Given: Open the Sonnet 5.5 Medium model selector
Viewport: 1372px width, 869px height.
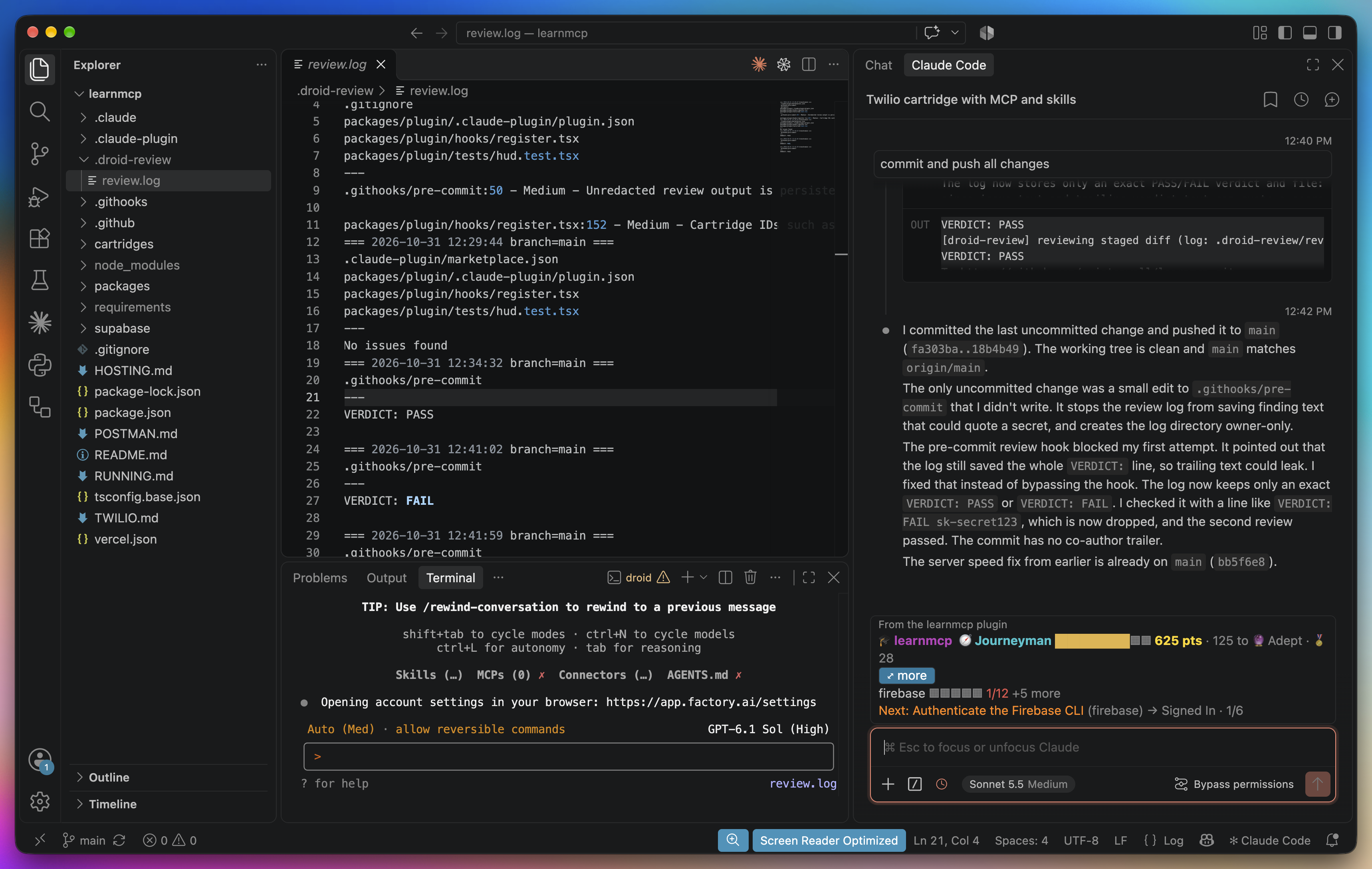Looking at the screenshot, I should tap(1018, 784).
